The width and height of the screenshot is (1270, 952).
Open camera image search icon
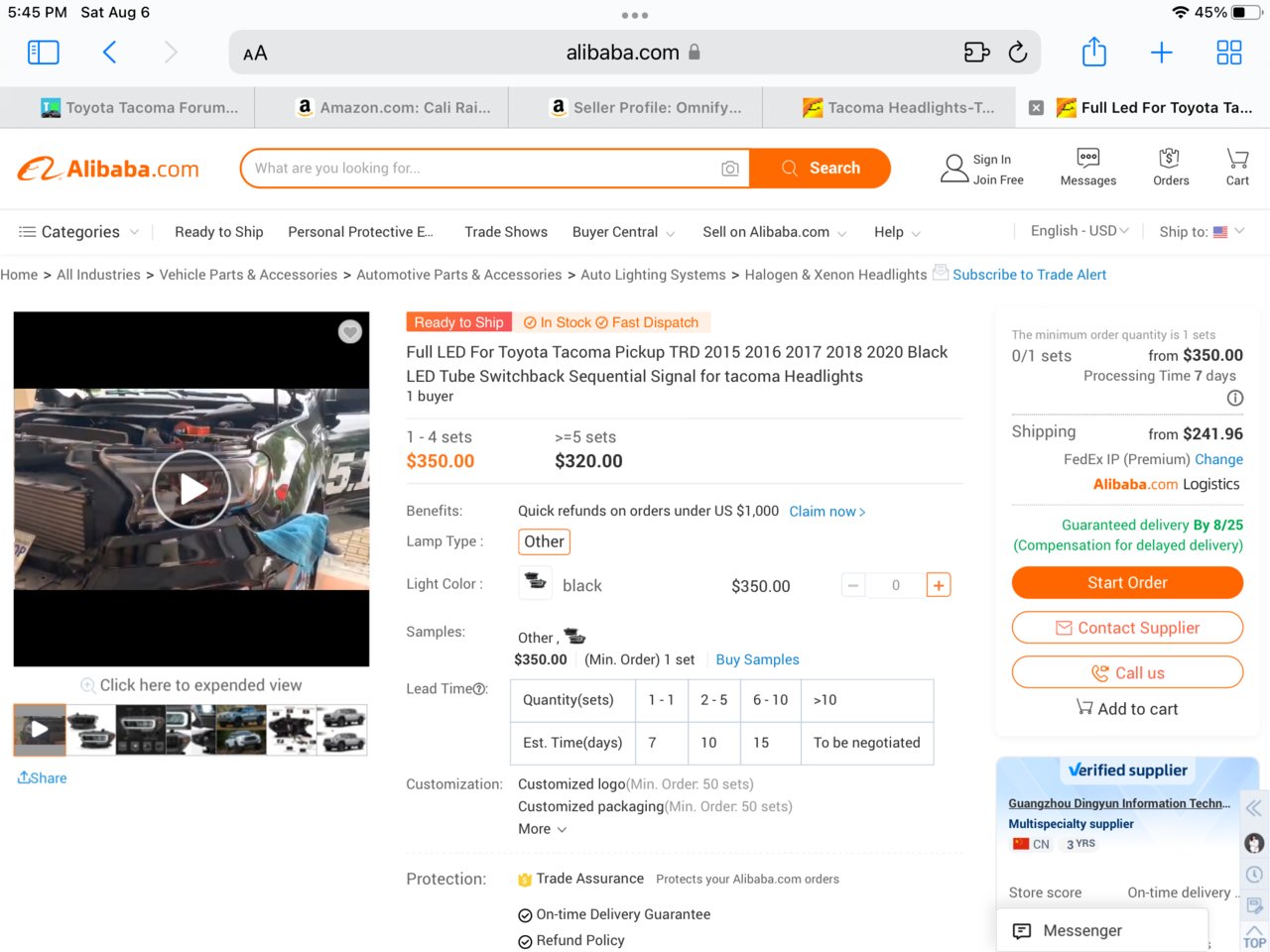coord(730,169)
